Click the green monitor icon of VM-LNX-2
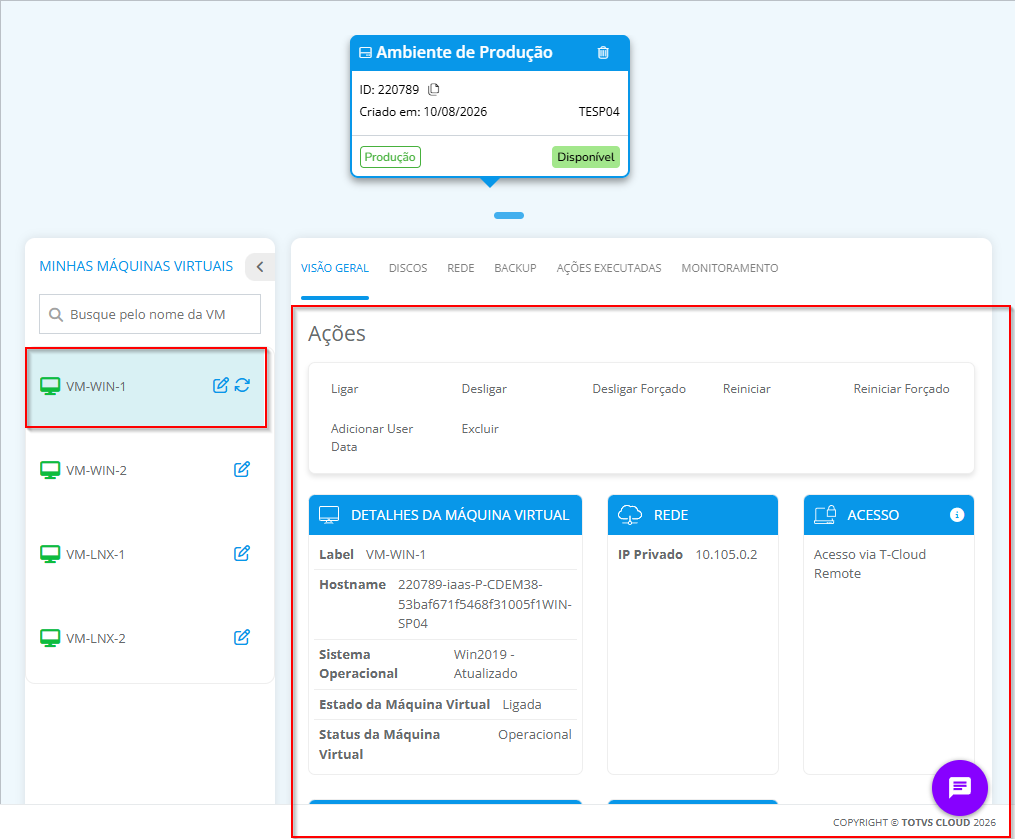The image size is (1015, 839). 50,638
